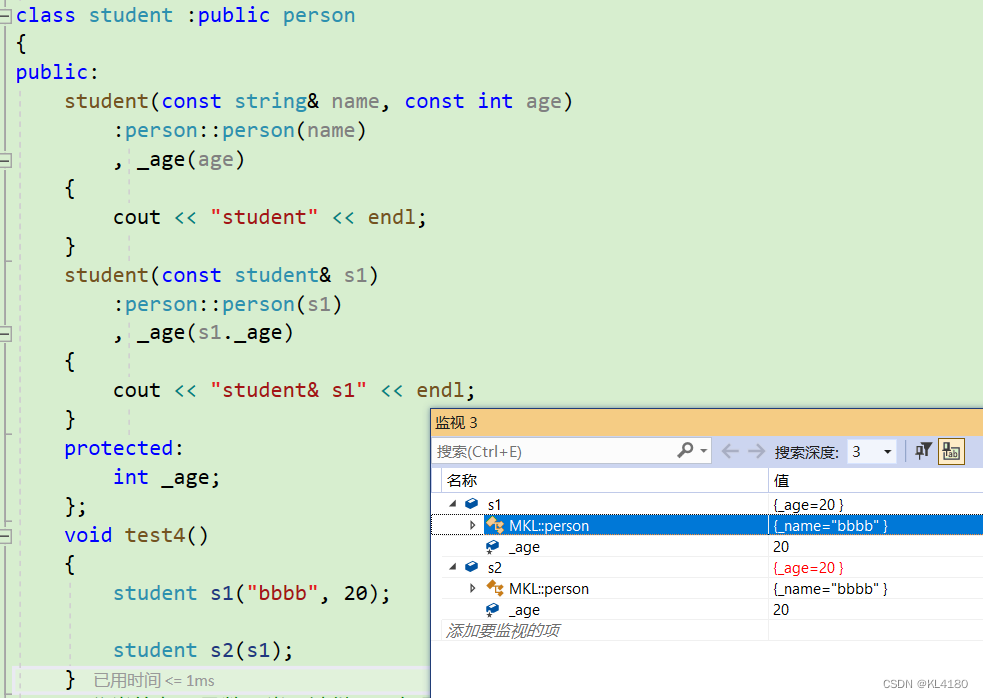The height and width of the screenshot is (698, 983).
Task: Click the s2 object cube icon
Action: click(x=471, y=567)
